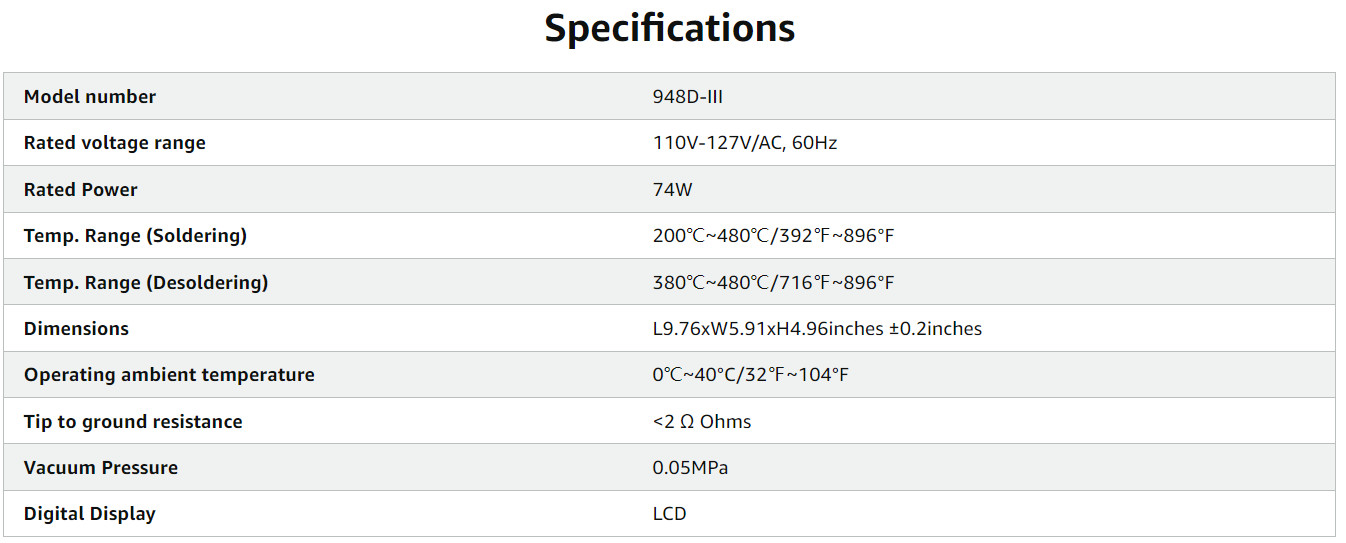Select the 110V-127V/AC, 60Hz value

745,143
